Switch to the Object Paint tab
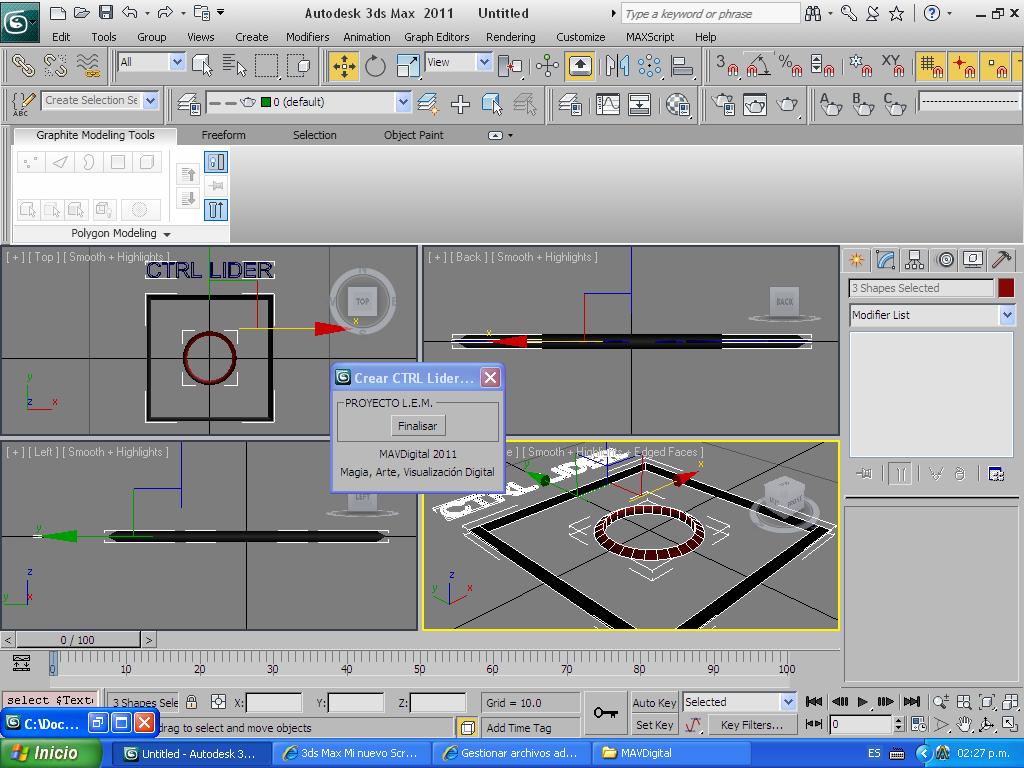The width and height of the screenshot is (1024, 768). click(413, 135)
